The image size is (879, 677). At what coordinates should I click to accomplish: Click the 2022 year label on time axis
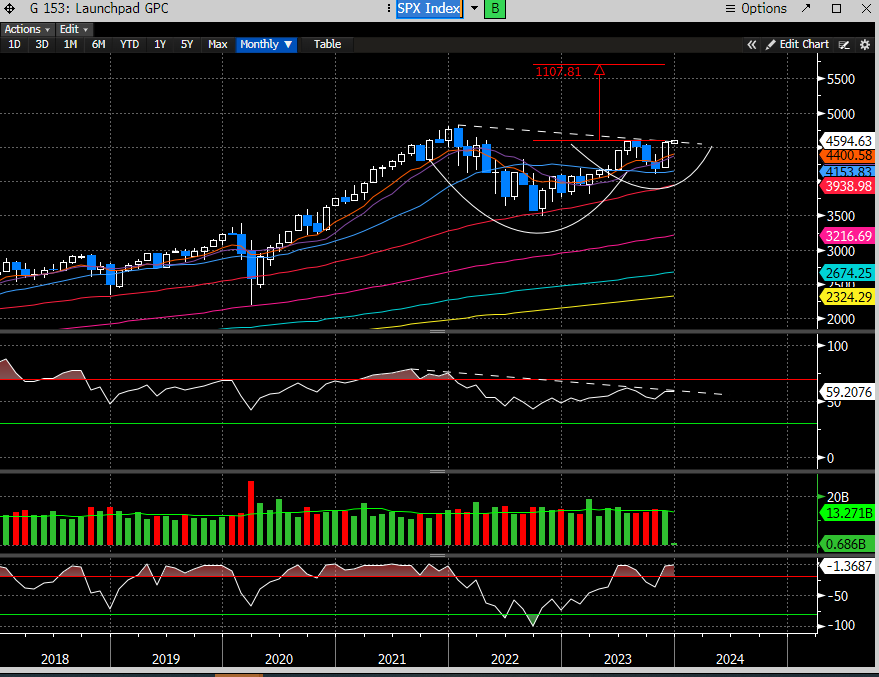[505, 659]
